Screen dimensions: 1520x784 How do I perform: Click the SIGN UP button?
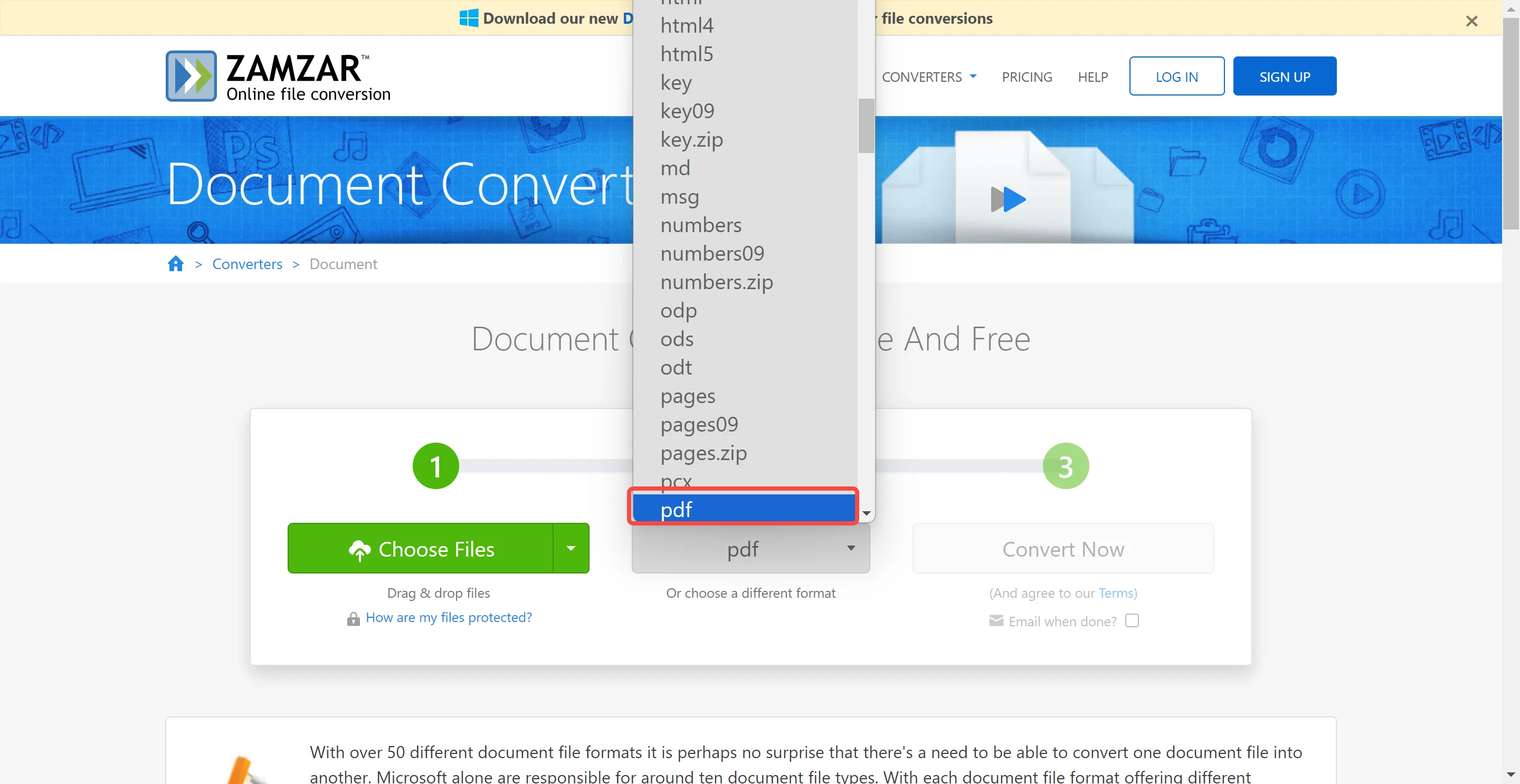click(x=1284, y=76)
